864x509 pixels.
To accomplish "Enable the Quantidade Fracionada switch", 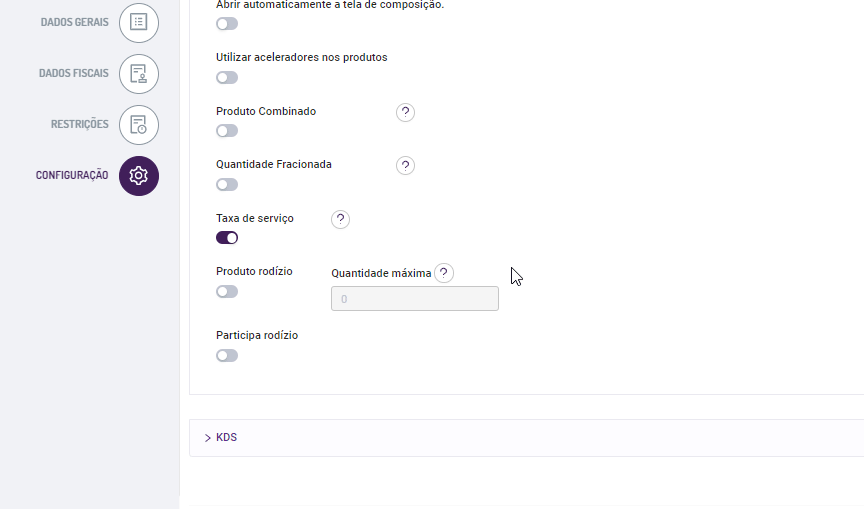I will (227, 184).
